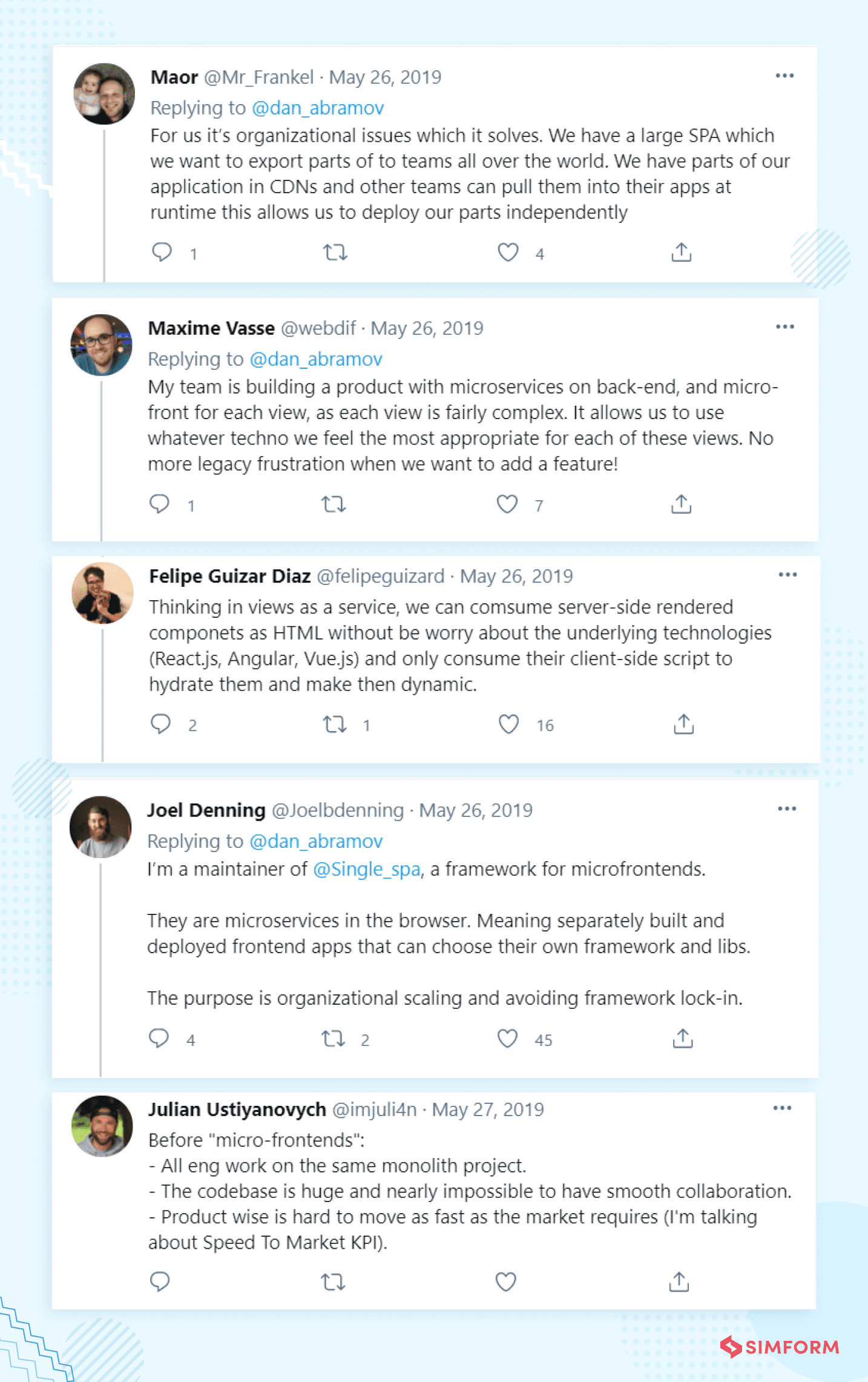Share Maor's tweet via upload icon
The height and width of the screenshot is (1382, 868).
(682, 252)
